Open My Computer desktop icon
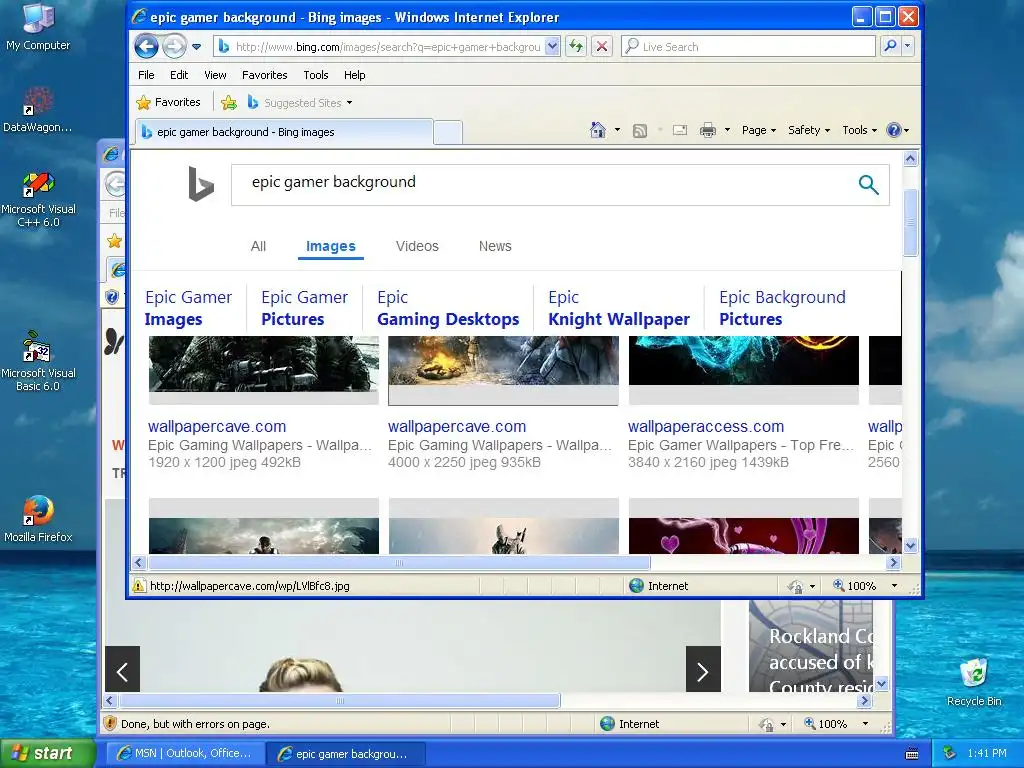This screenshot has width=1024, height=768. (x=38, y=27)
